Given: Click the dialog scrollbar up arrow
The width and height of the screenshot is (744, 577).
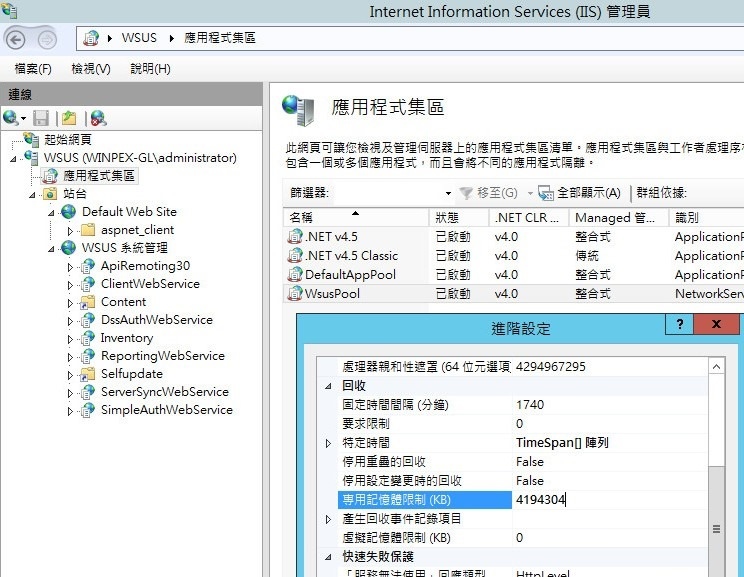Looking at the screenshot, I should point(716,366).
